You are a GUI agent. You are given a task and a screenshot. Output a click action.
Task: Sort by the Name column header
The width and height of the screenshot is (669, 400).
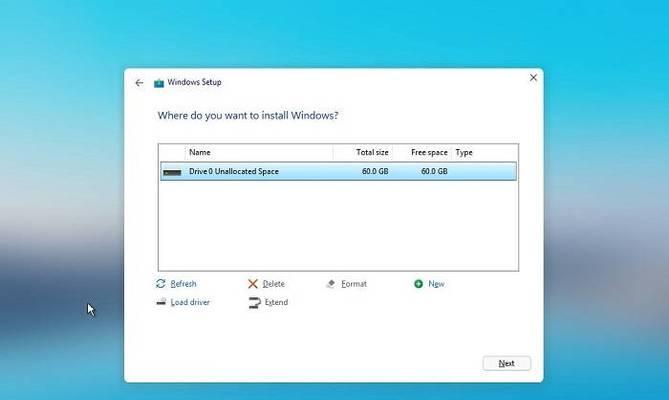[200, 152]
